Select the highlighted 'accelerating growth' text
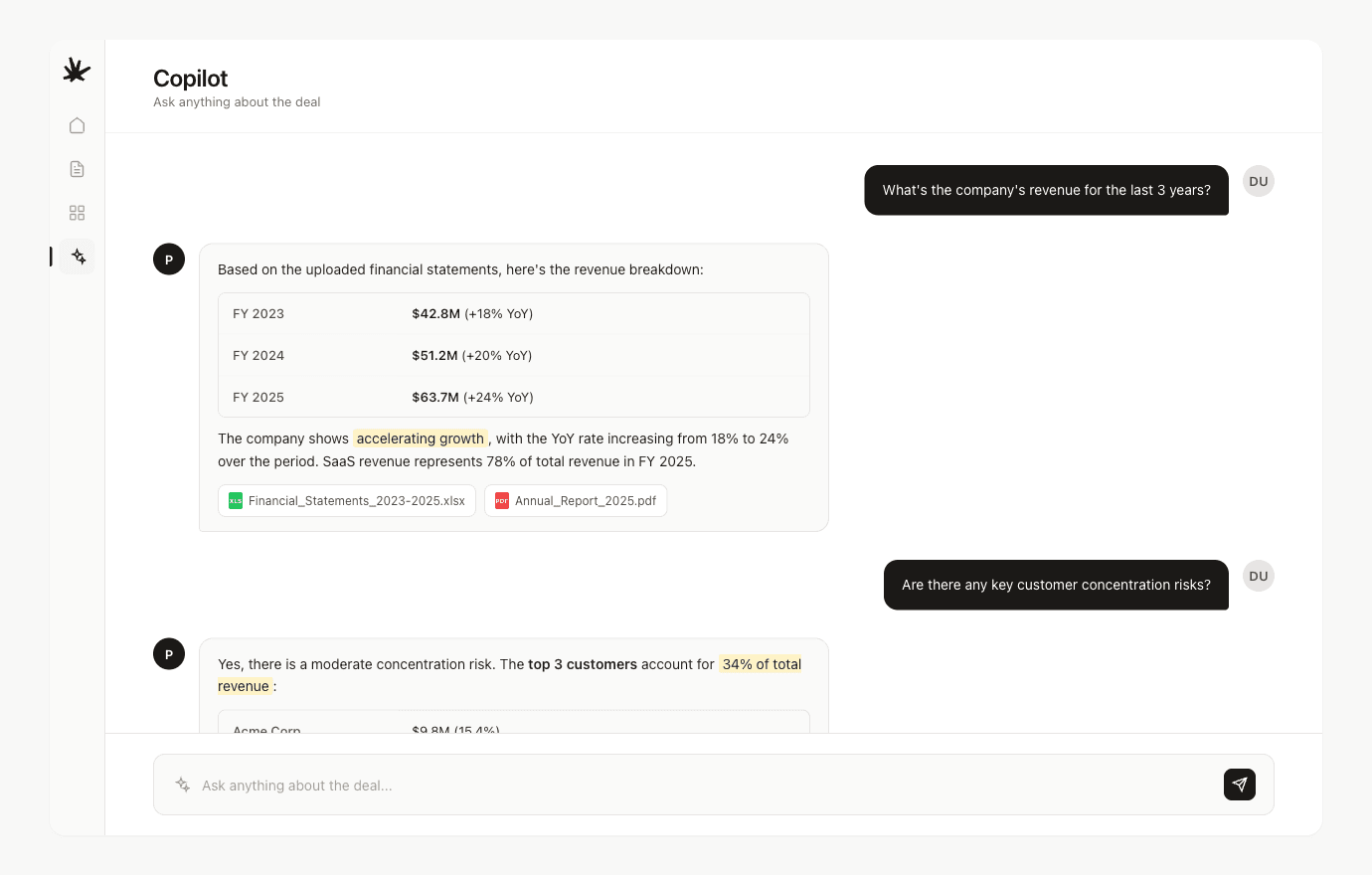 [420, 438]
